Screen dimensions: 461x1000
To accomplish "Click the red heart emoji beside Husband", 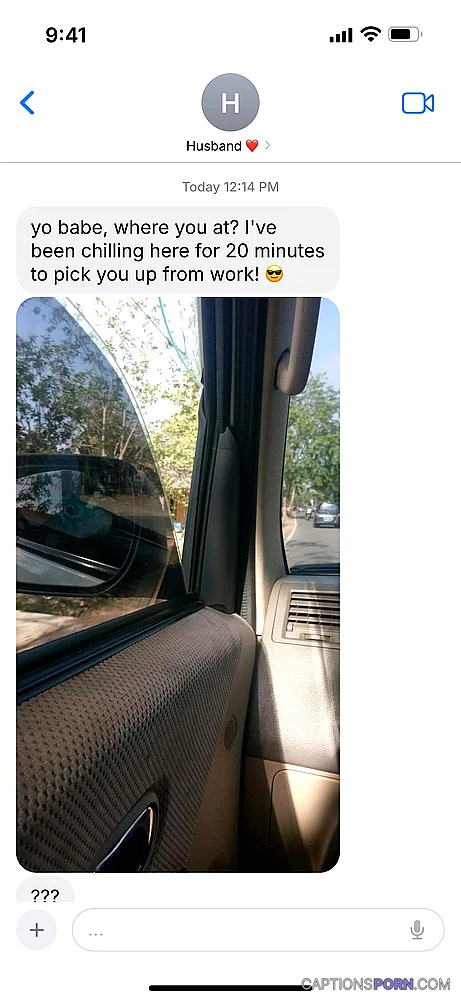I will point(252,146).
